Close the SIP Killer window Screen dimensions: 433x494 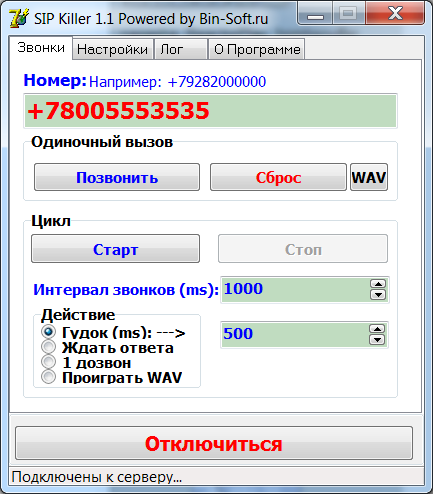395,13
